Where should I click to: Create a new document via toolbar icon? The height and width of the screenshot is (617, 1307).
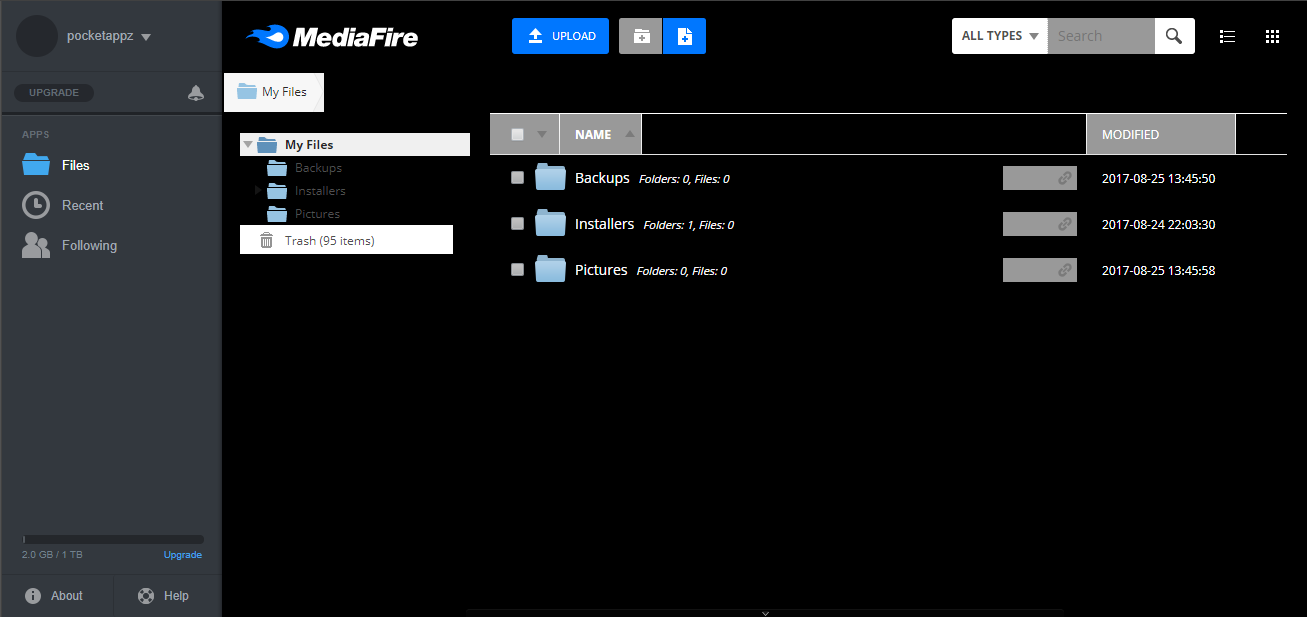click(684, 35)
